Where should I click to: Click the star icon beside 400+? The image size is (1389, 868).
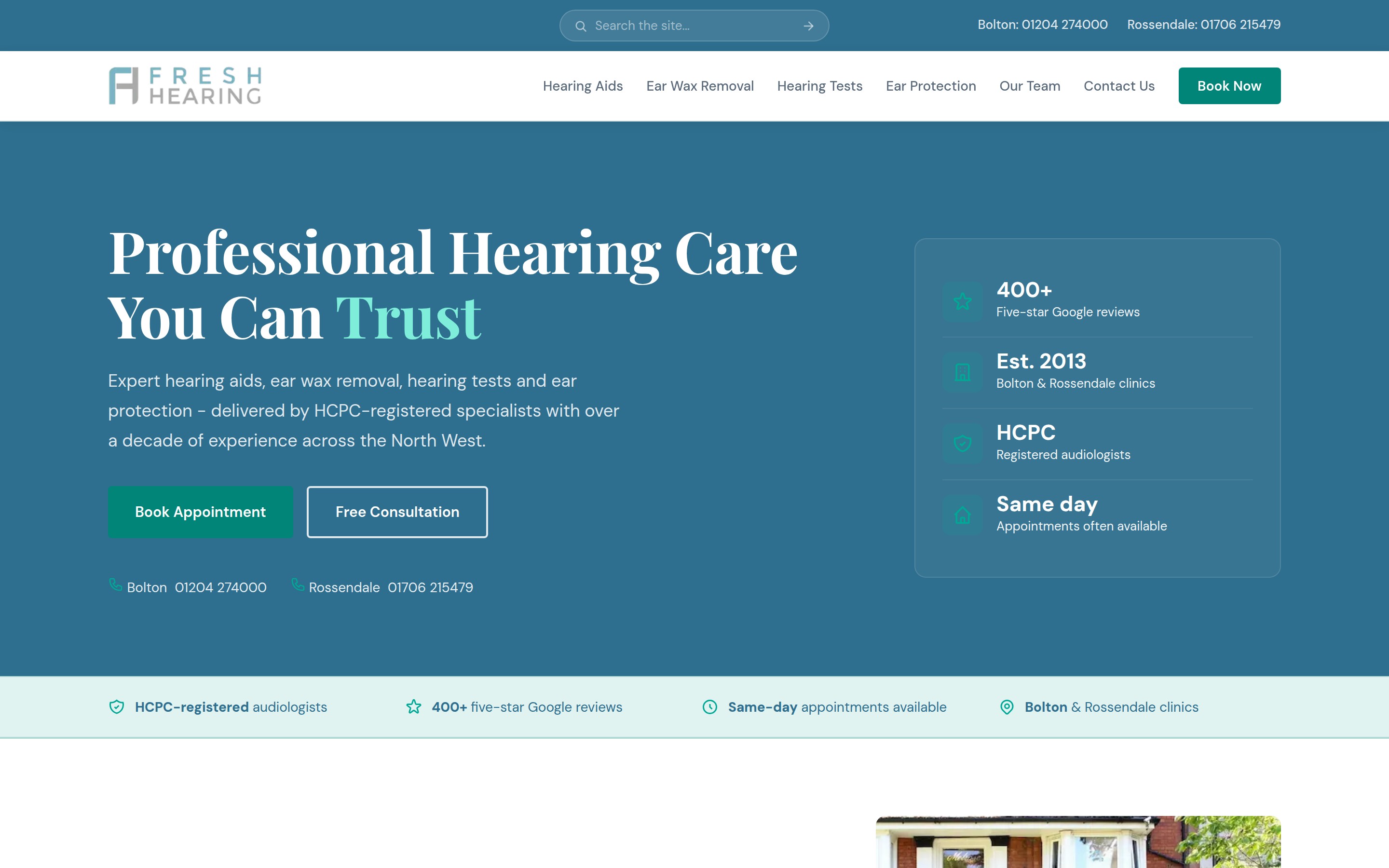pyautogui.click(x=963, y=301)
